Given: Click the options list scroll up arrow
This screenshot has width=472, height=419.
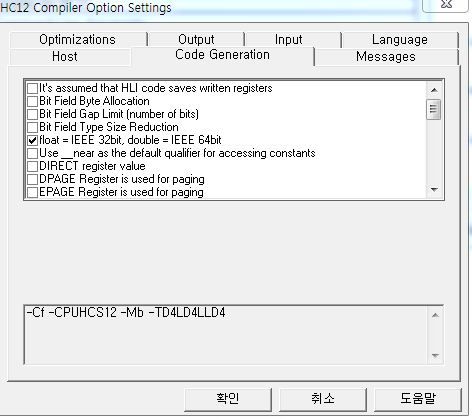Looking at the screenshot, I should 434,90.
